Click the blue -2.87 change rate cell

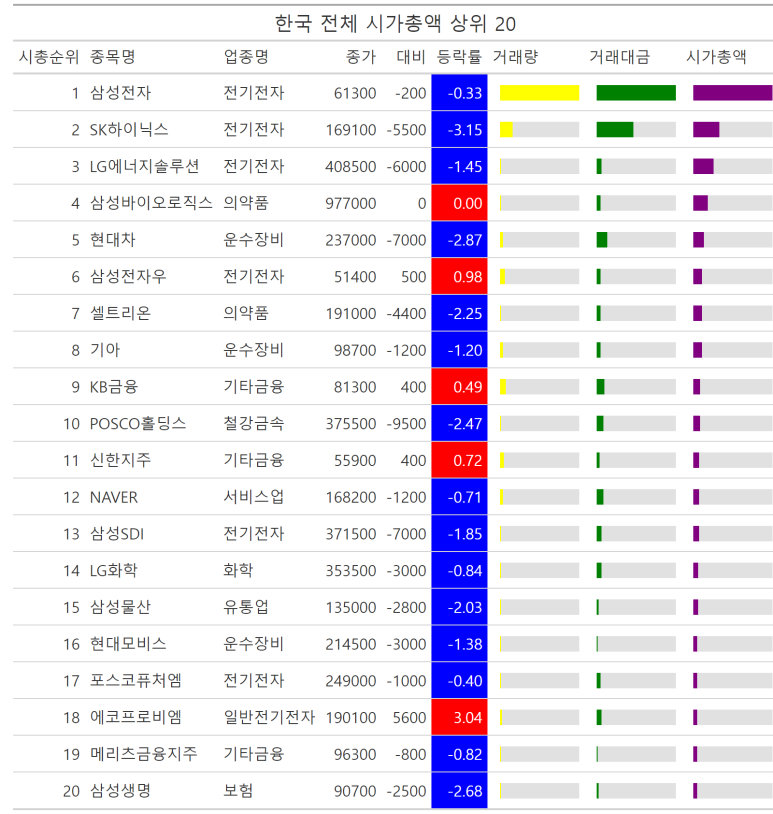pos(459,240)
